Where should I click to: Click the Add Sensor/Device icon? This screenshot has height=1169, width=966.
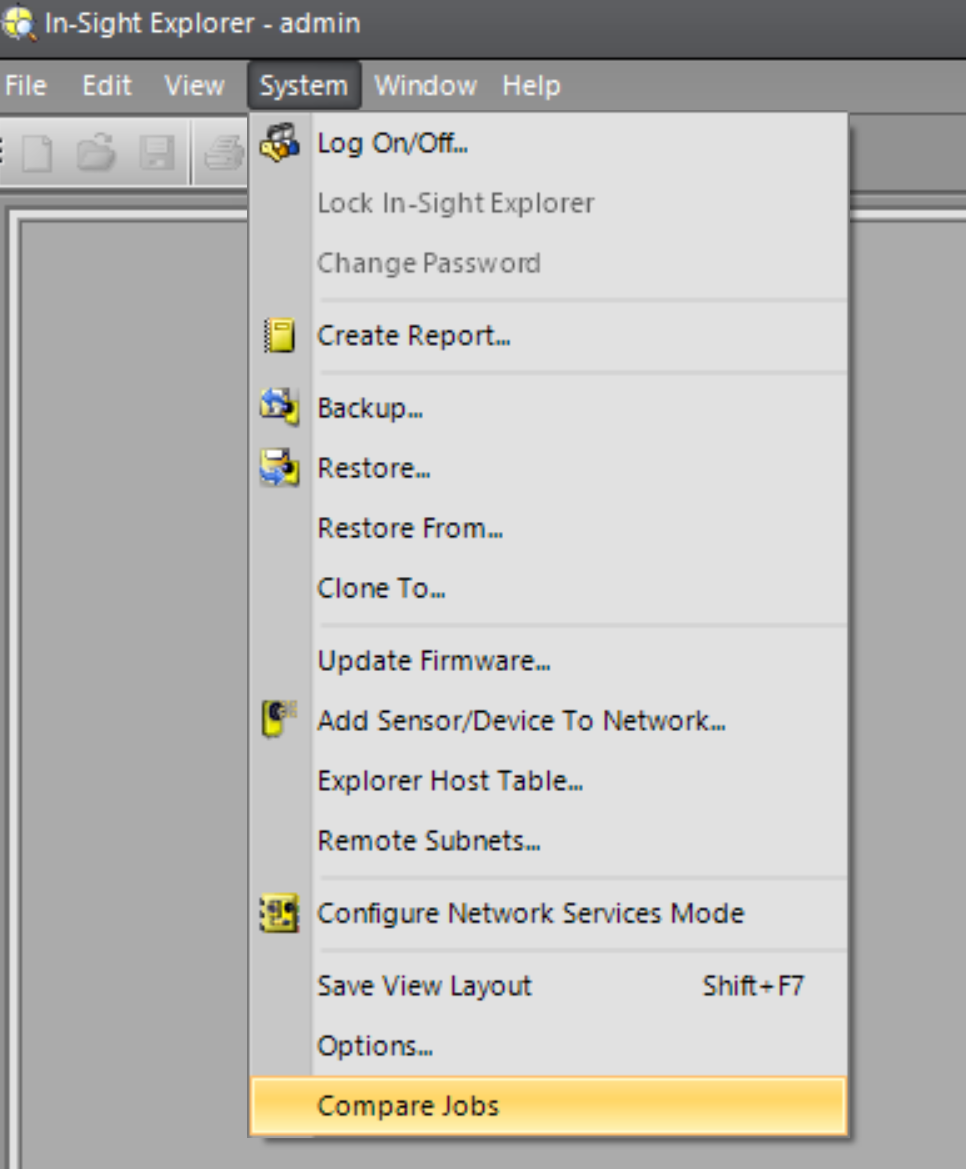click(280, 720)
